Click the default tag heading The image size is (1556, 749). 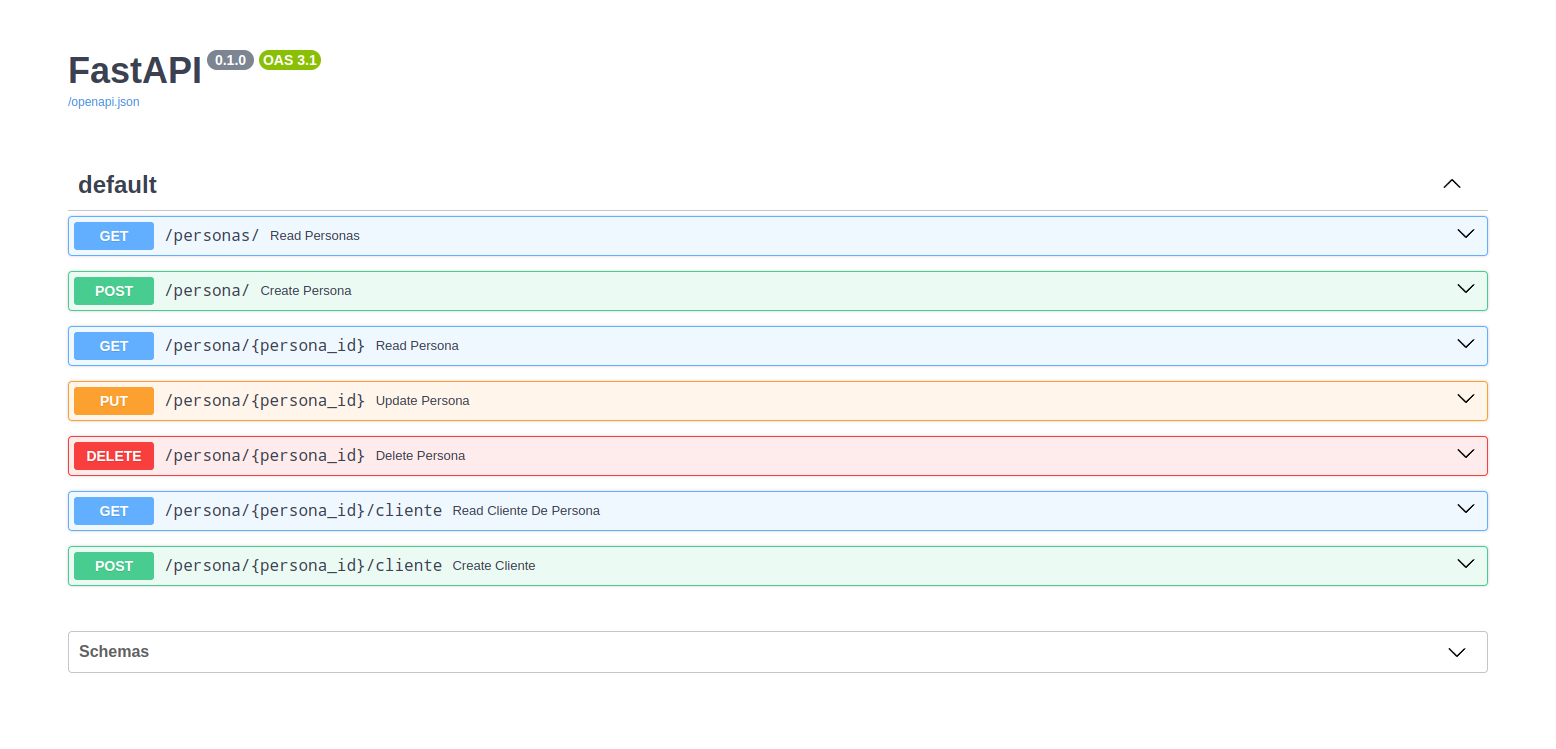(117, 185)
